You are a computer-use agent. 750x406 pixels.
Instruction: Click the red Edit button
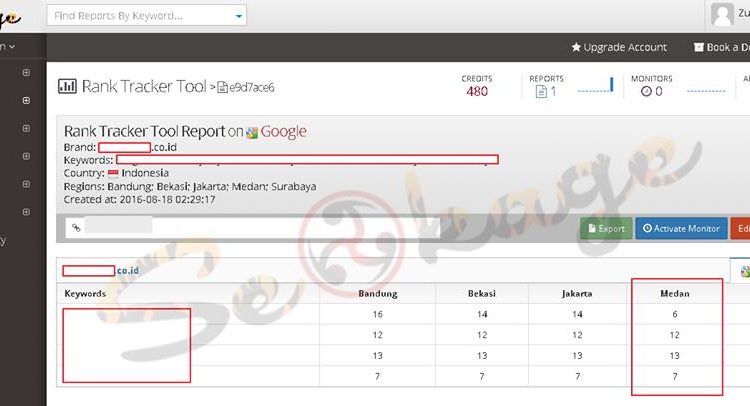(741, 228)
